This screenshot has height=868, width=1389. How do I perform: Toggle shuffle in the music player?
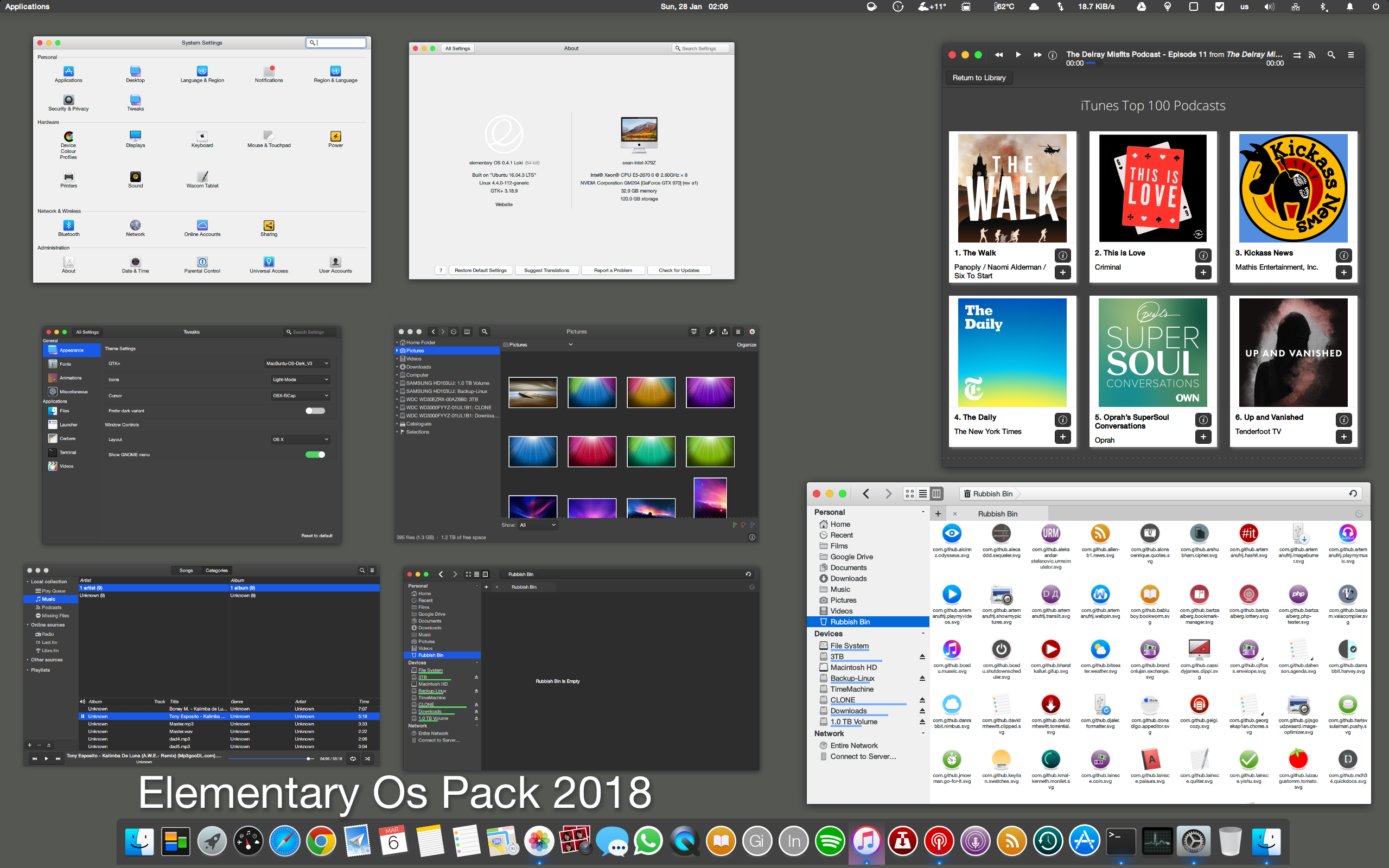(367, 758)
